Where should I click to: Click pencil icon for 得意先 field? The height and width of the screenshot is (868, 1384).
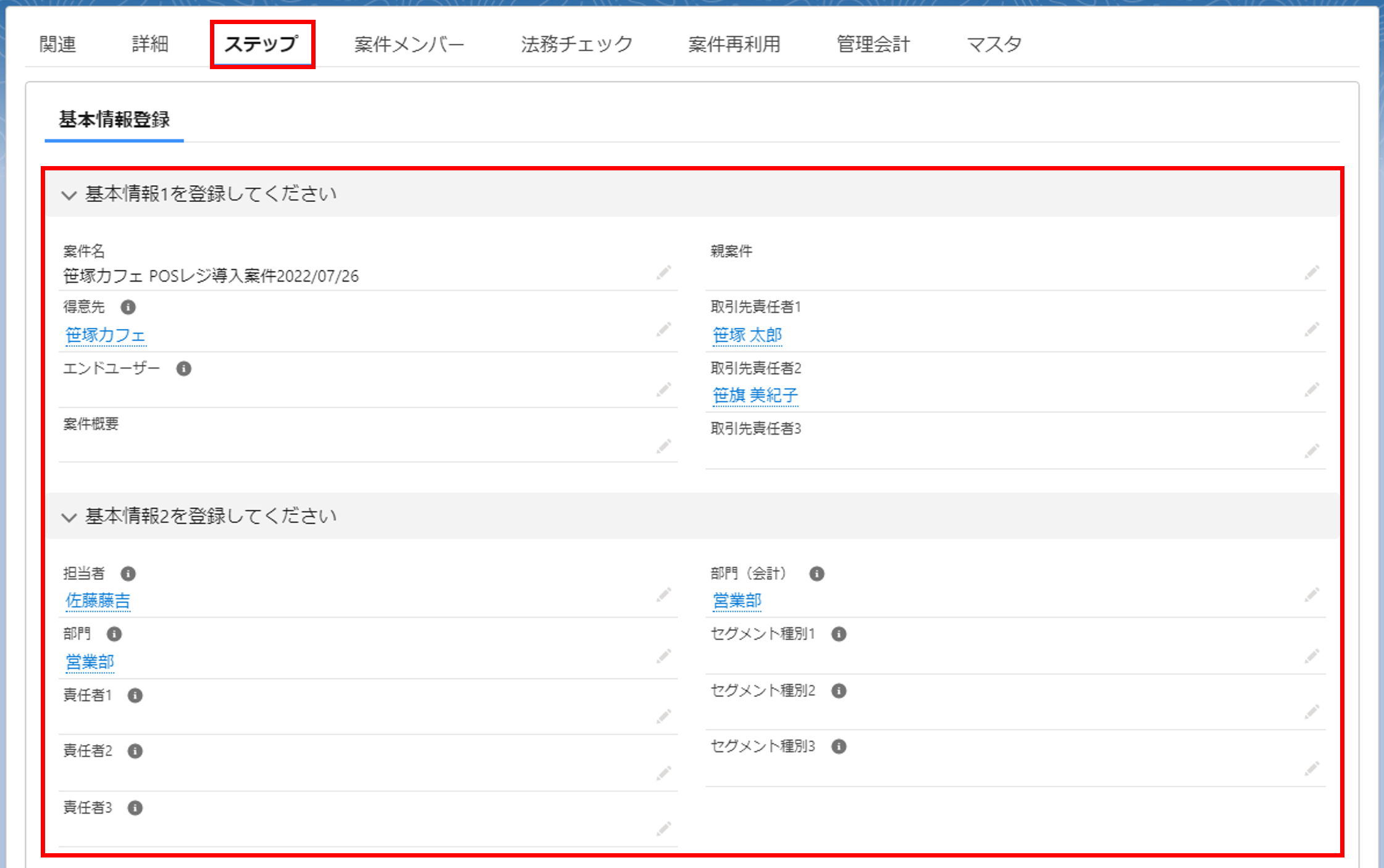[664, 329]
